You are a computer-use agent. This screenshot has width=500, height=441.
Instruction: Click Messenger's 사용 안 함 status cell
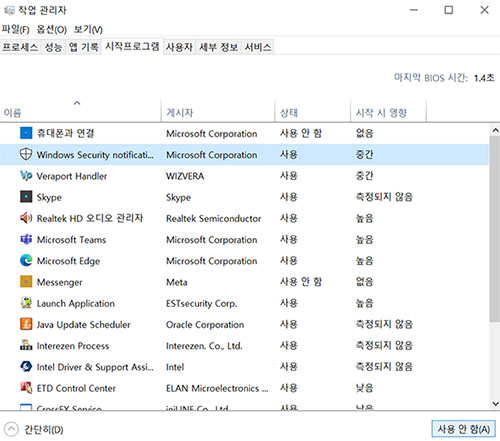click(301, 282)
